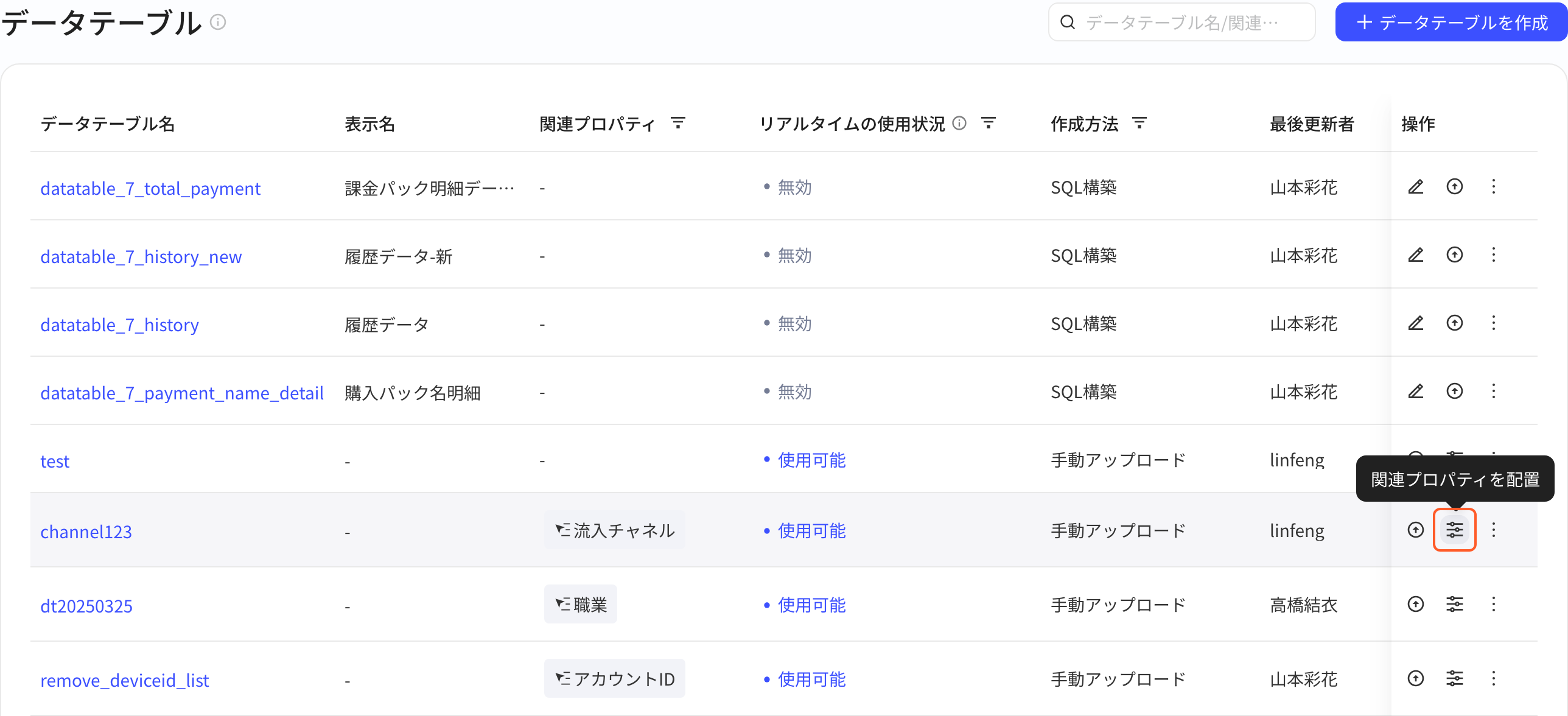Configure related properties for remove_deviceid_list
1568x716 pixels.
1455,678
